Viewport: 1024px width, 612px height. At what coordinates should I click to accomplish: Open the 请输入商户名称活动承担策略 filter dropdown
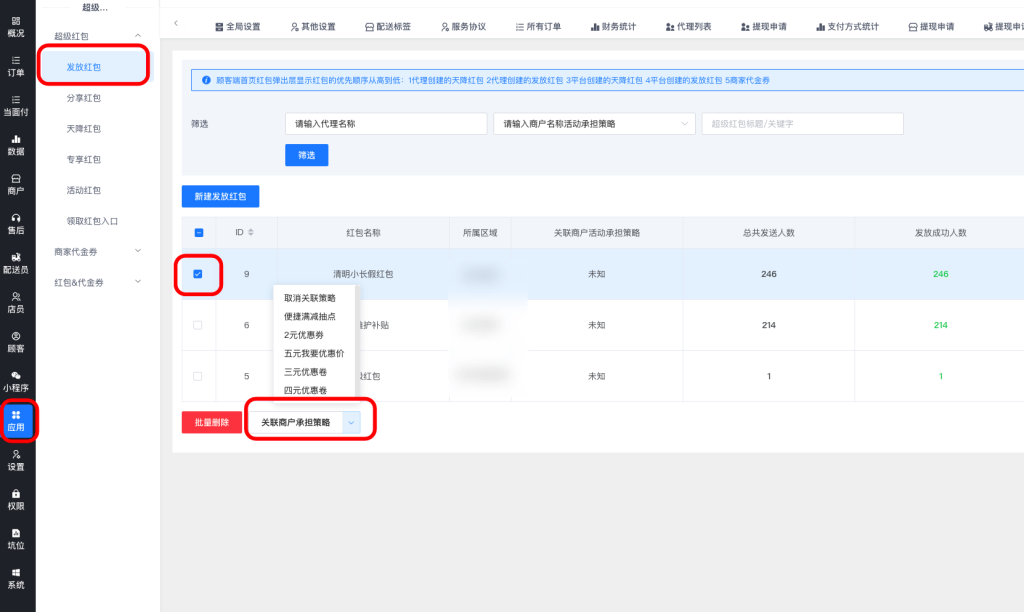coord(594,124)
